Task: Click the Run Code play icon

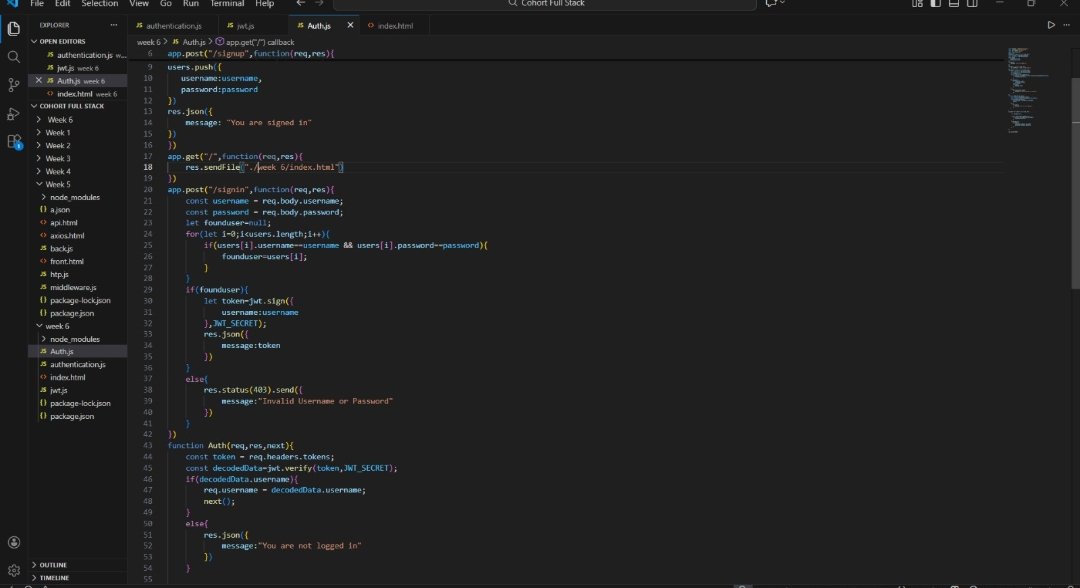Action: pos(1051,25)
